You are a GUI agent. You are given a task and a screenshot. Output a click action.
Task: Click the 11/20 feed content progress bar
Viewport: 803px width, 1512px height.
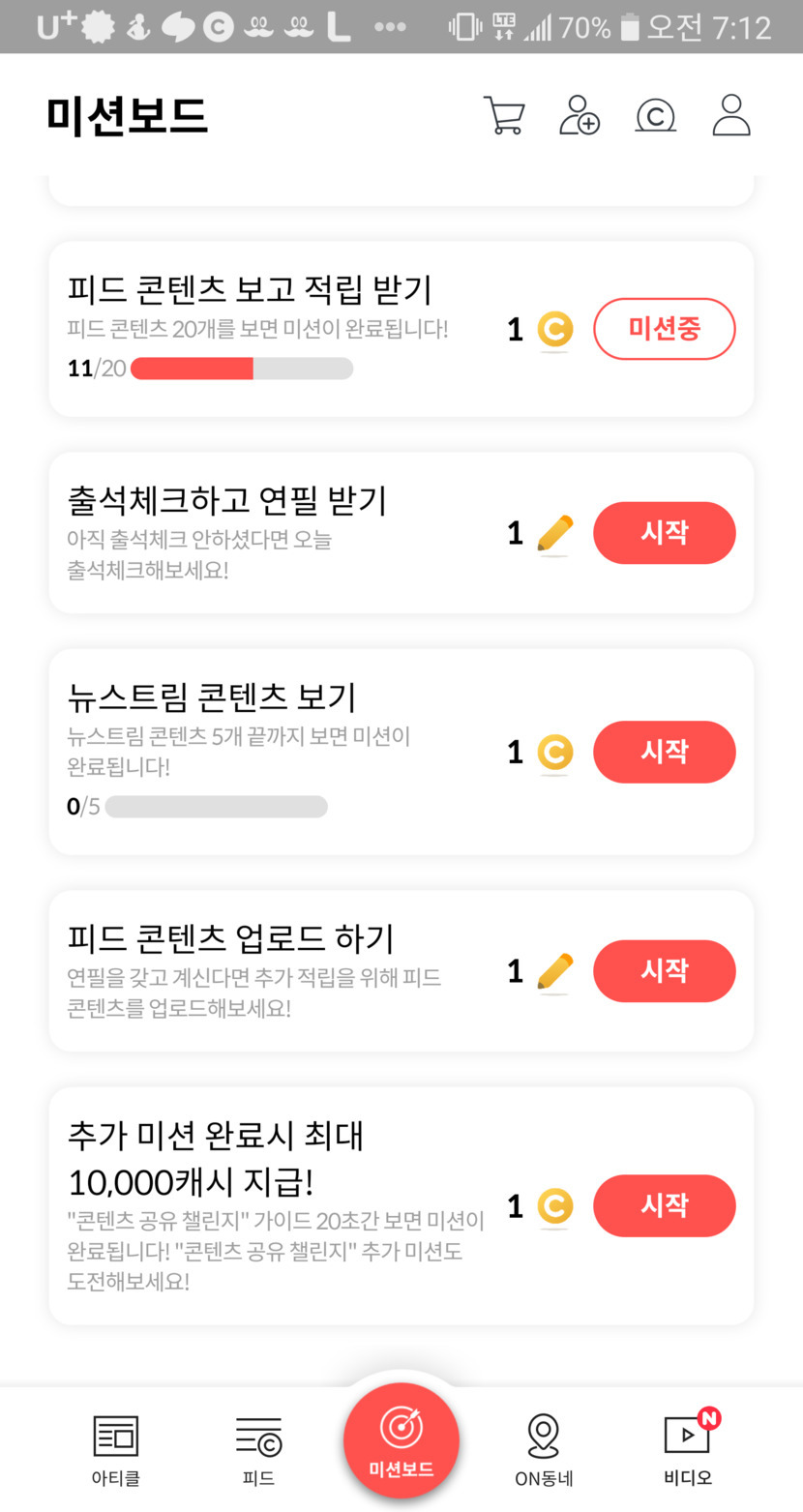tap(242, 369)
